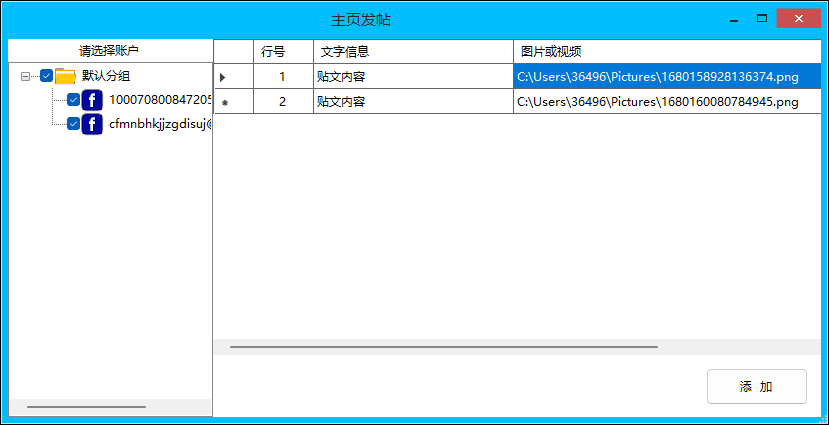Viewport: 829px width, 425px height.
Task: Select row 2 贴文内容 text cell
Action: point(412,102)
